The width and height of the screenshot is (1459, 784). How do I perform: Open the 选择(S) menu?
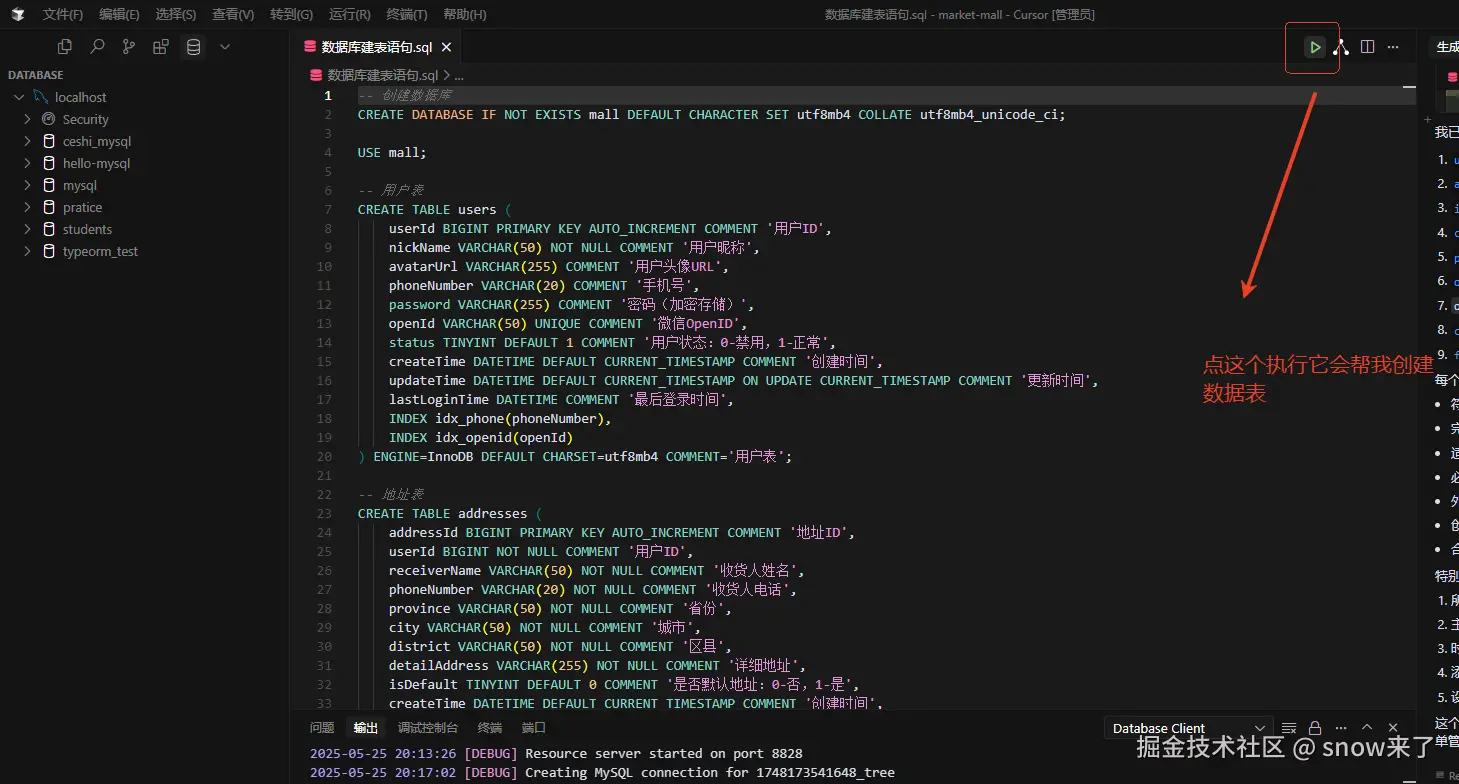pos(176,14)
